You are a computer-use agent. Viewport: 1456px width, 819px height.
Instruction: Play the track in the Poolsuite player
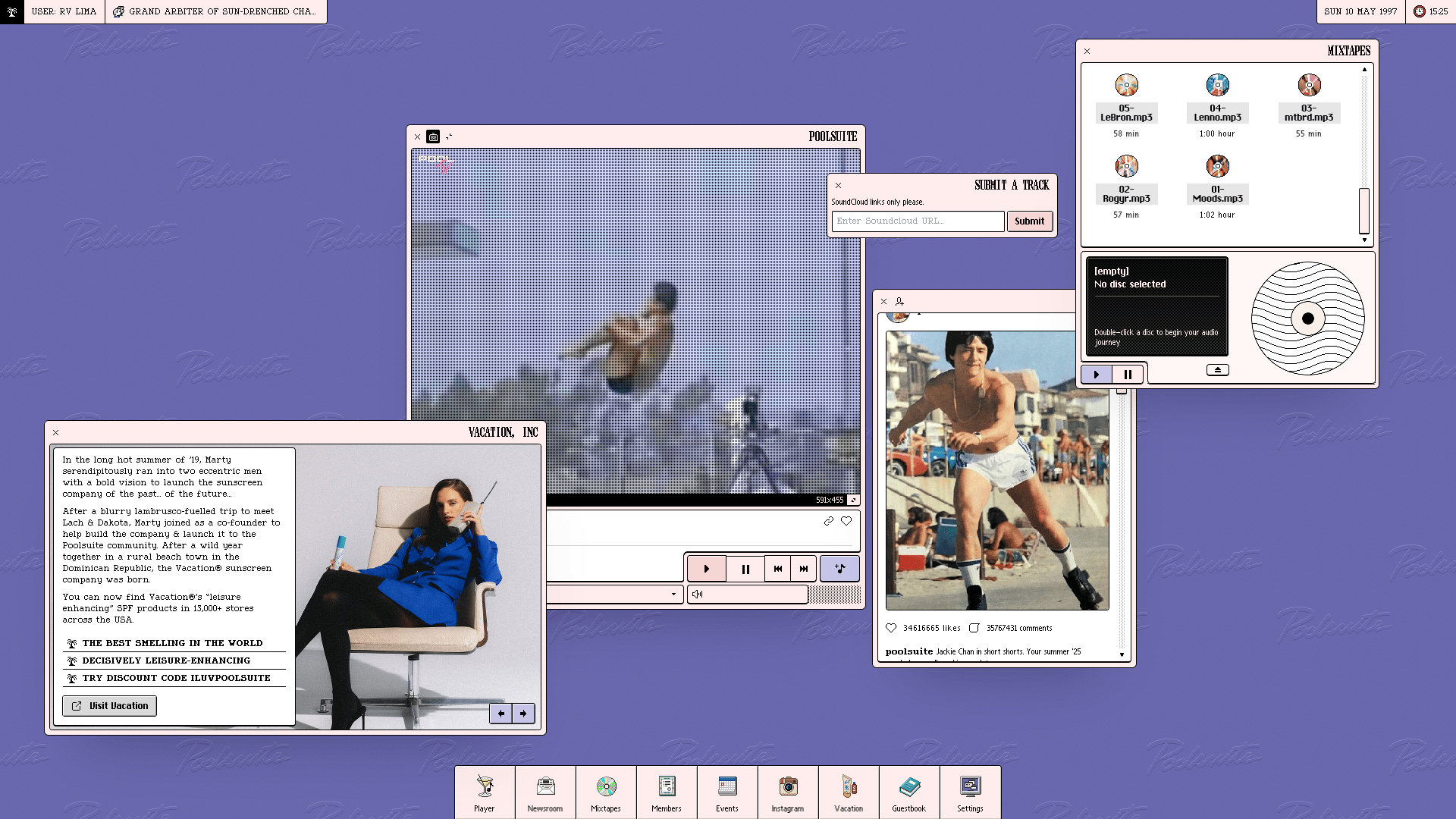pos(707,569)
